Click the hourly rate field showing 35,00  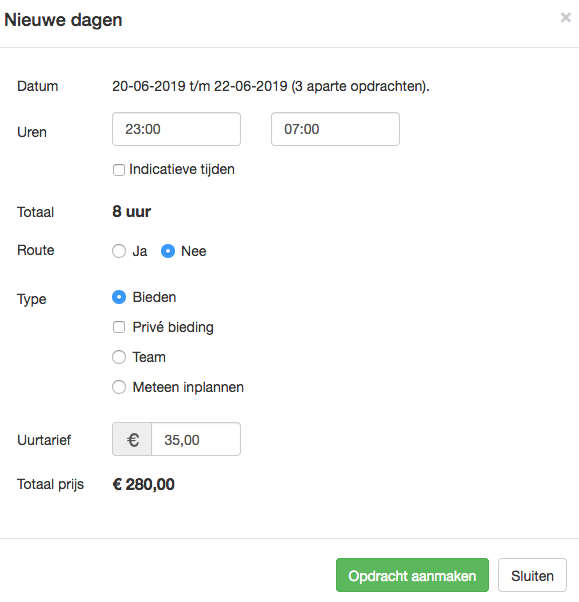(196, 439)
